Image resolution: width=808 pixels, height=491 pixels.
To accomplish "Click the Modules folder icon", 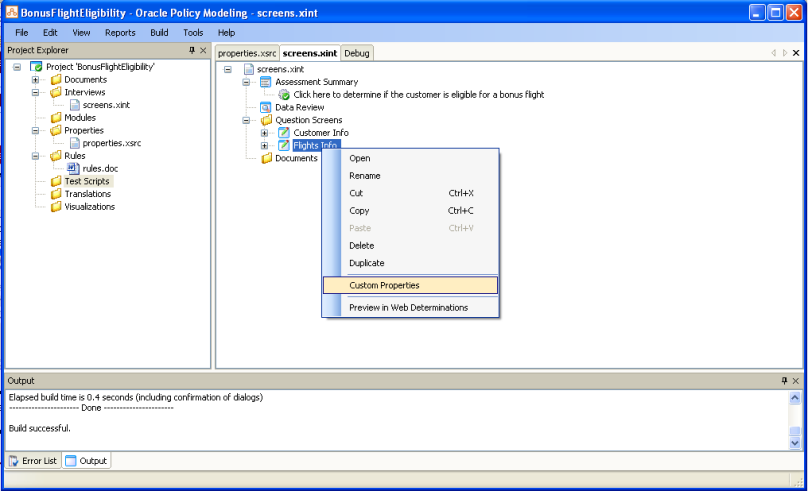I will pyautogui.click(x=56, y=117).
